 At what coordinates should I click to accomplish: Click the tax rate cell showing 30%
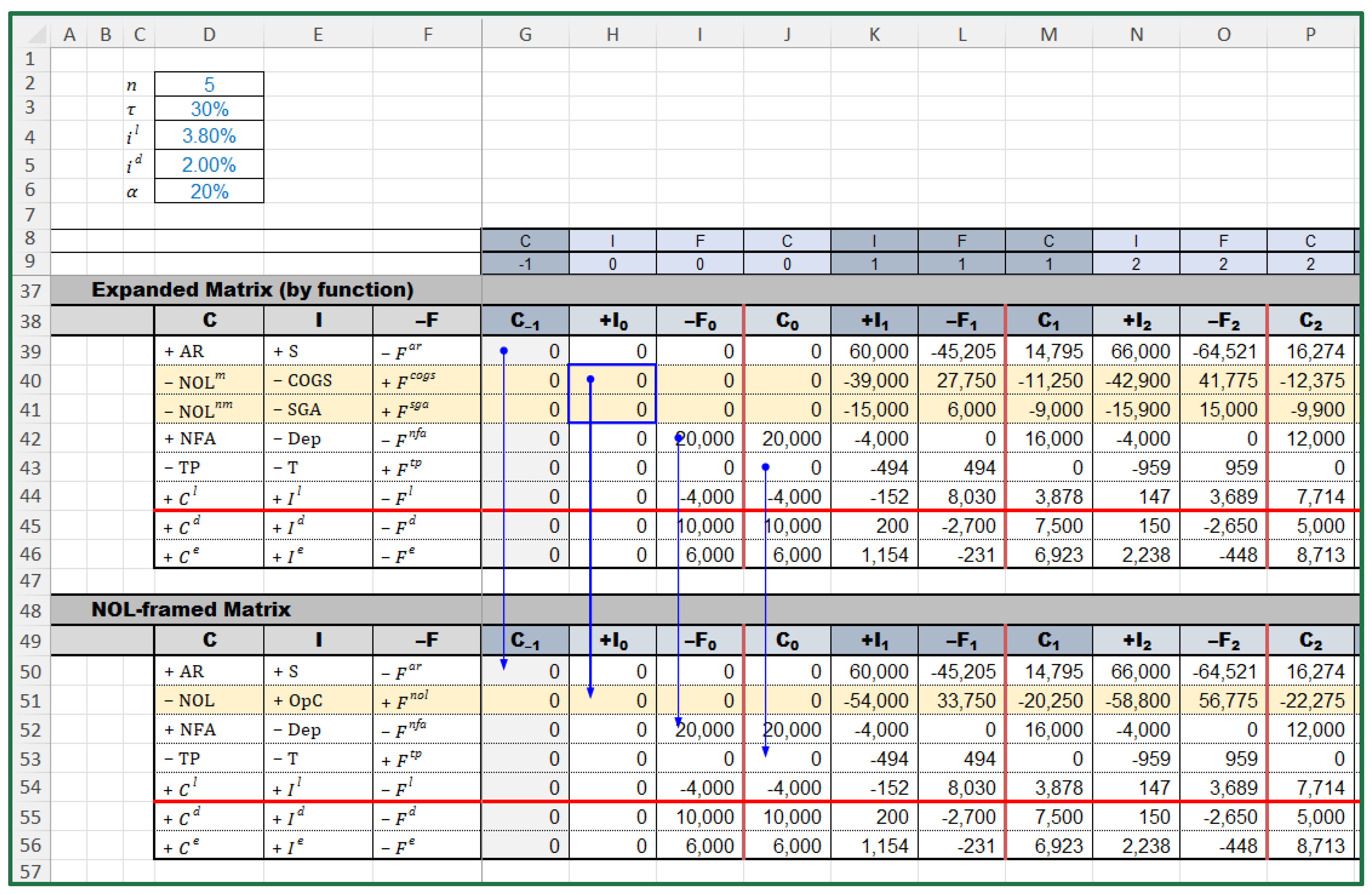(209, 109)
